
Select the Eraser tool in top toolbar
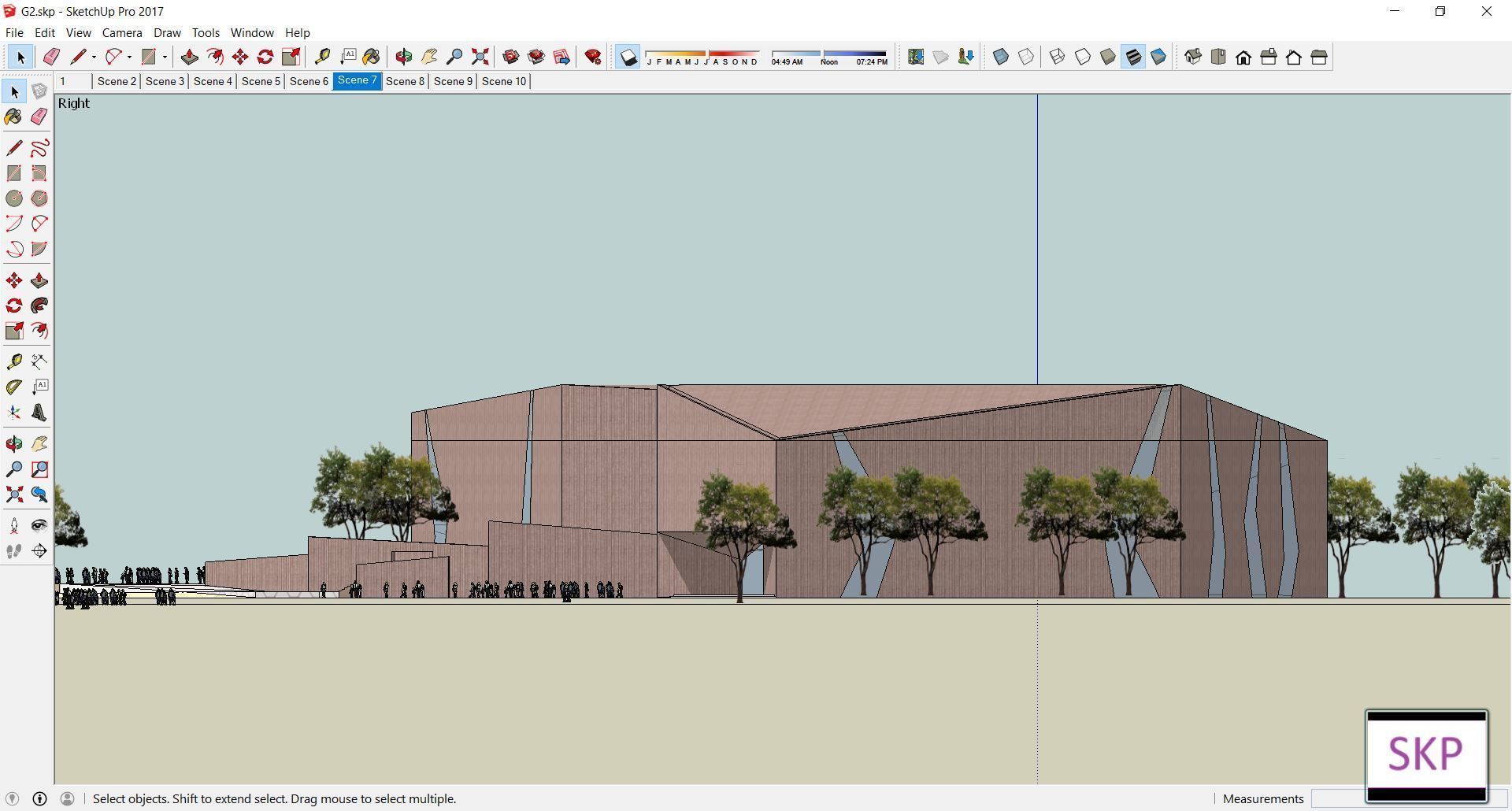click(51, 57)
